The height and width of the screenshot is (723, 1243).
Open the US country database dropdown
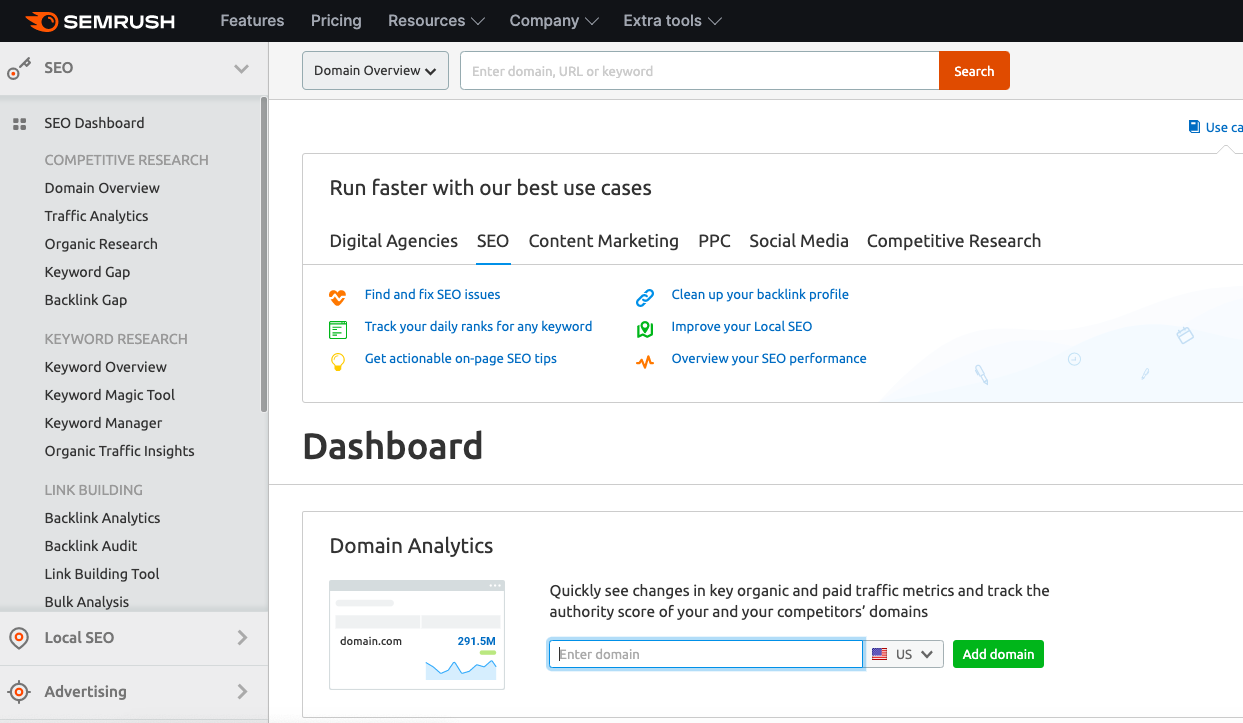point(904,654)
